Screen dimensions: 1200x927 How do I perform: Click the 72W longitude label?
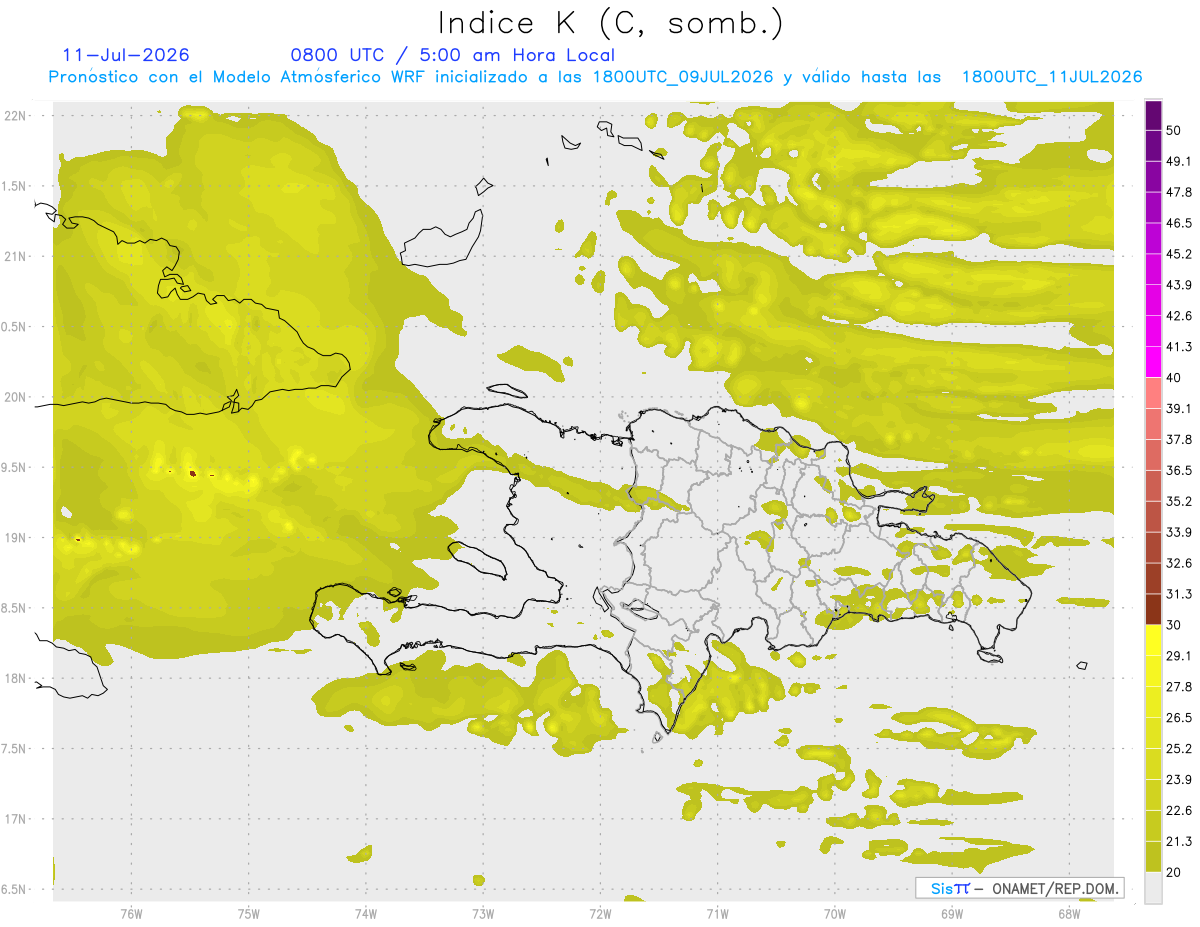click(600, 914)
